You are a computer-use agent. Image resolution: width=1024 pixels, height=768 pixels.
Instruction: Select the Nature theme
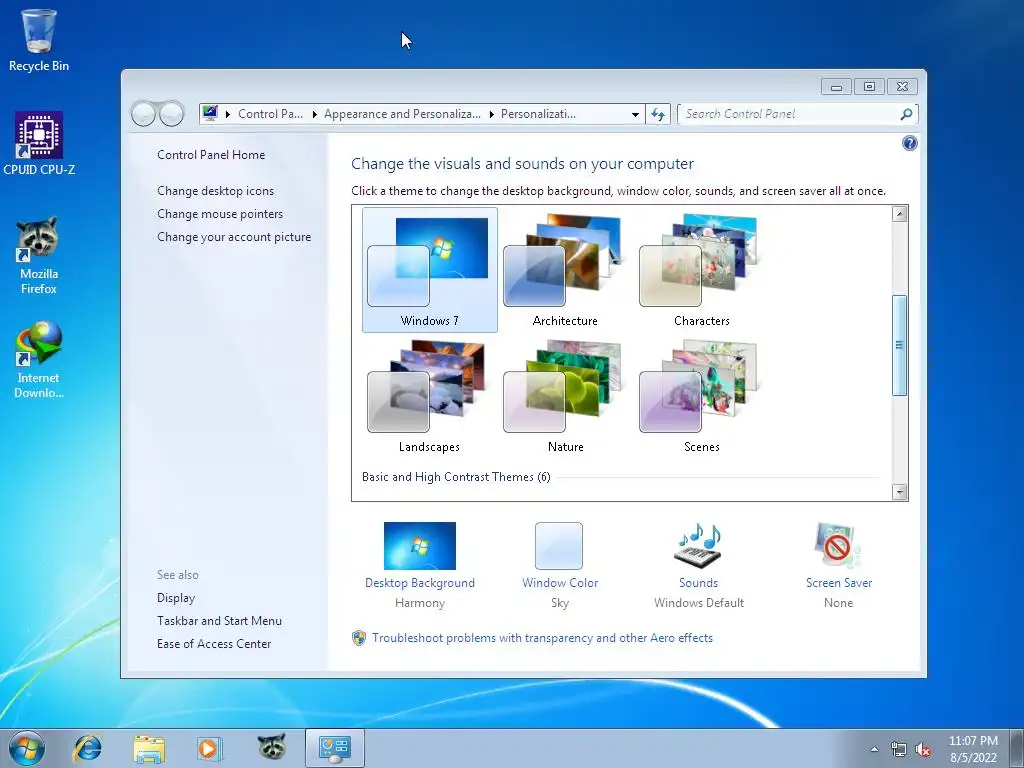(565, 396)
